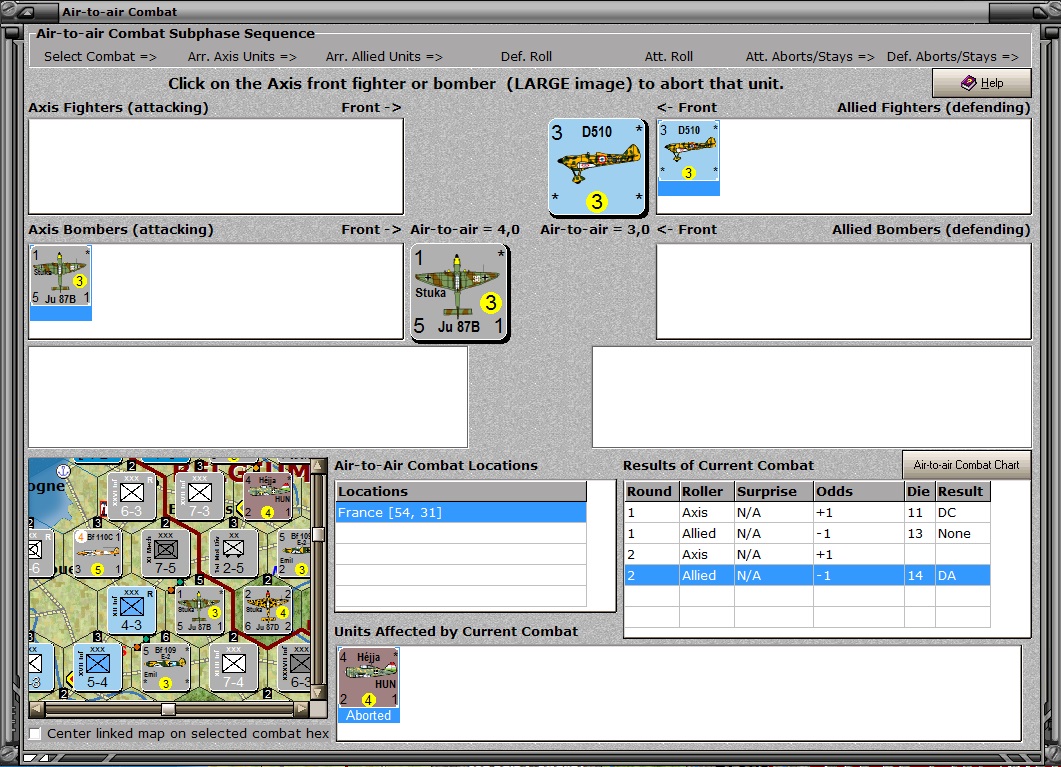The width and height of the screenshot is (1061, 767).
Task: Click the 7-5 mech corps counter on map
Action: click(166, 553)
